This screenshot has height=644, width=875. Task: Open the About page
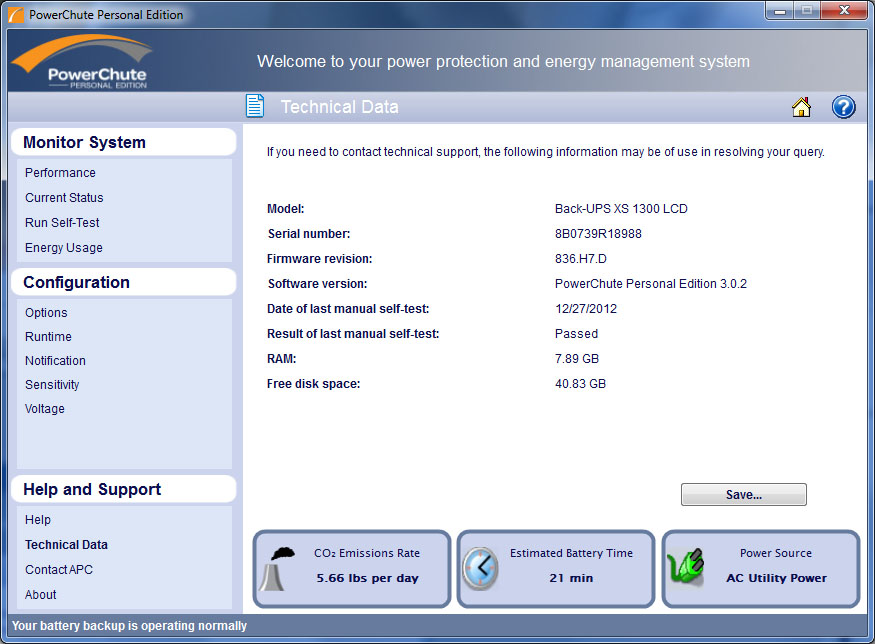pyautogui.click(x=41, y=595)
